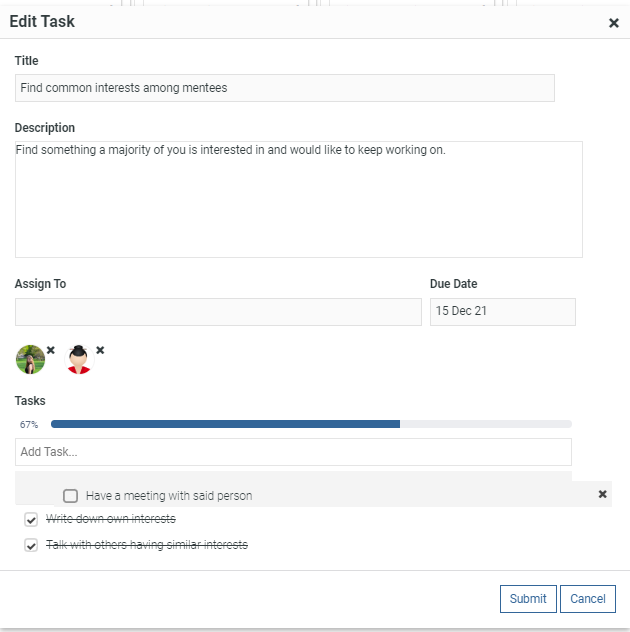Click 'Write down own interests' text
Viewport: 630px width, 632px height.
click(x=111, y=519)
